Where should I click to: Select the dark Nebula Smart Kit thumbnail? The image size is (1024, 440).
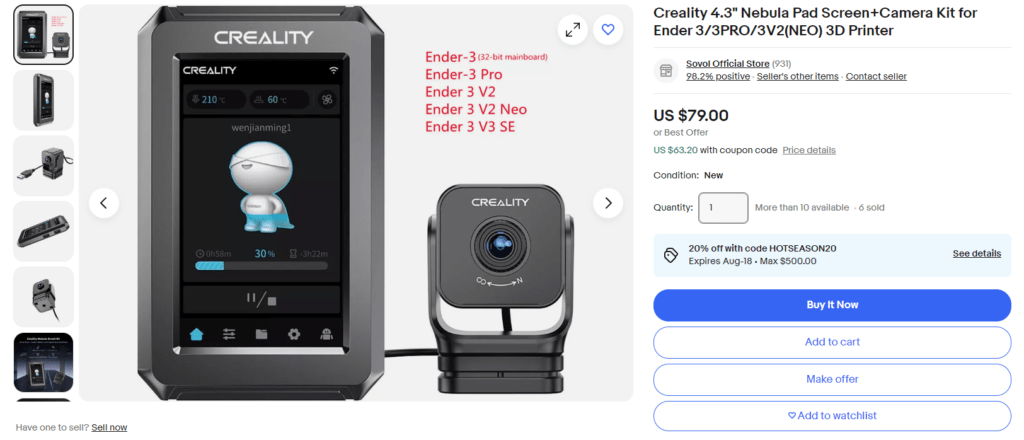click(44, 362)
